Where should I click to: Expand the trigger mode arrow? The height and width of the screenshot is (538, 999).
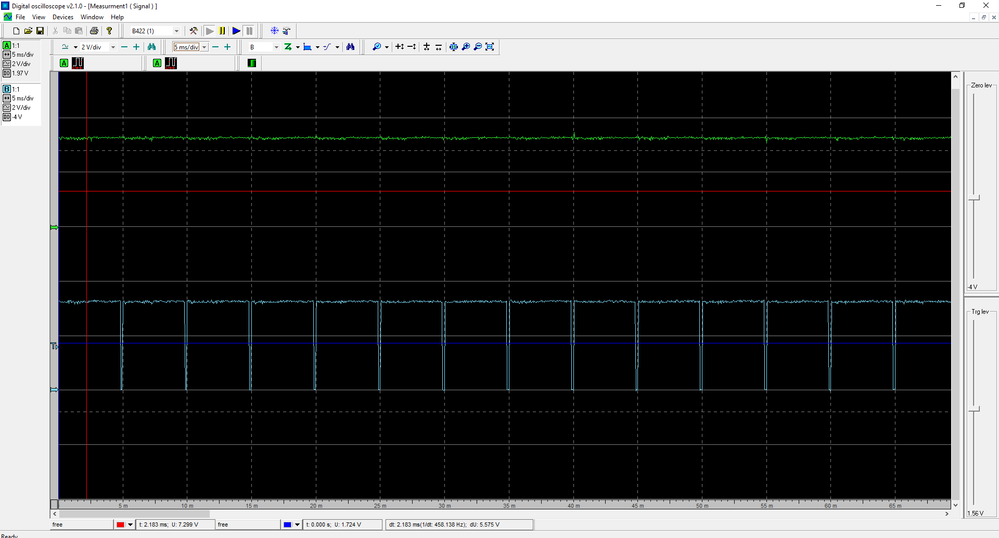(298, 47)
